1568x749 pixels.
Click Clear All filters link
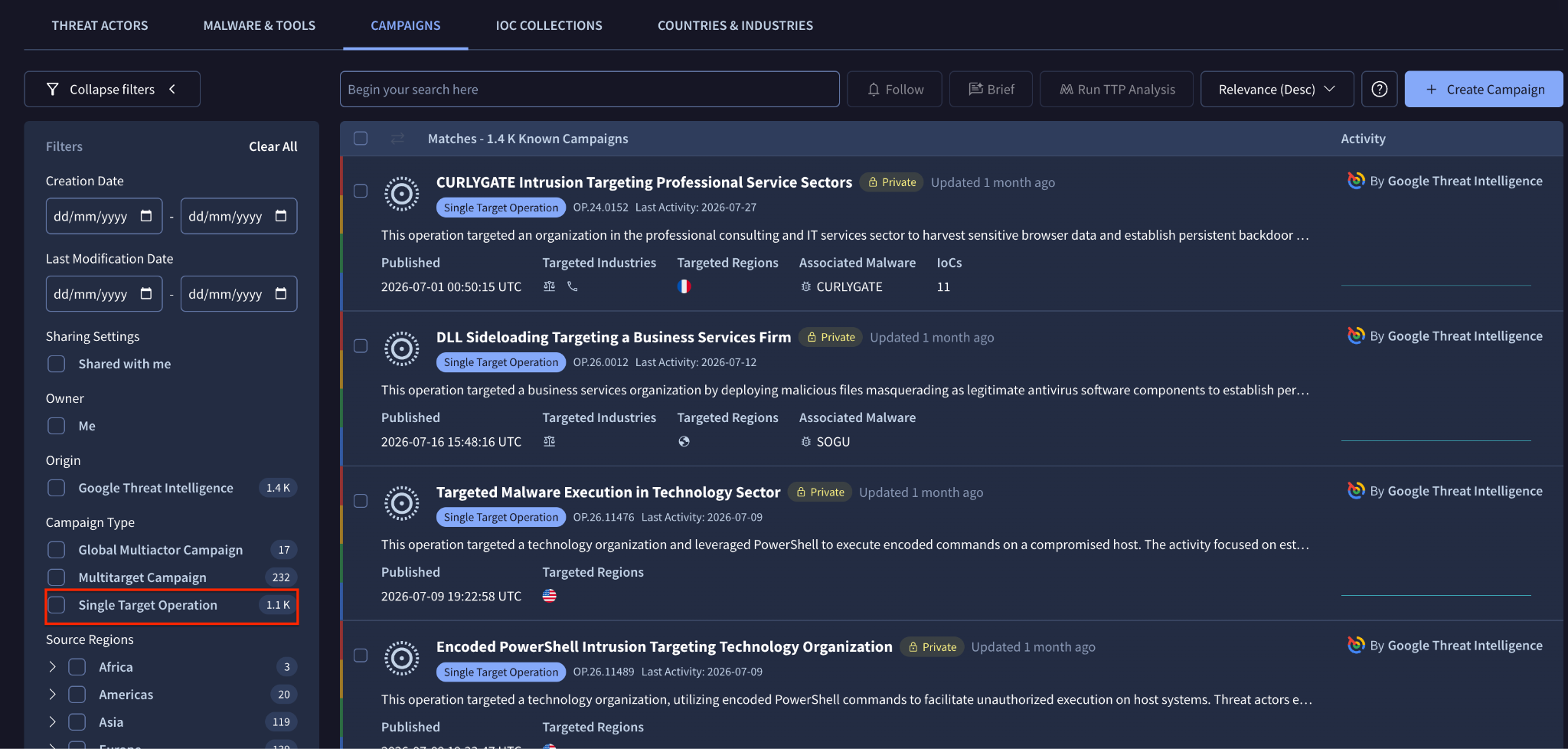(273, 146)
